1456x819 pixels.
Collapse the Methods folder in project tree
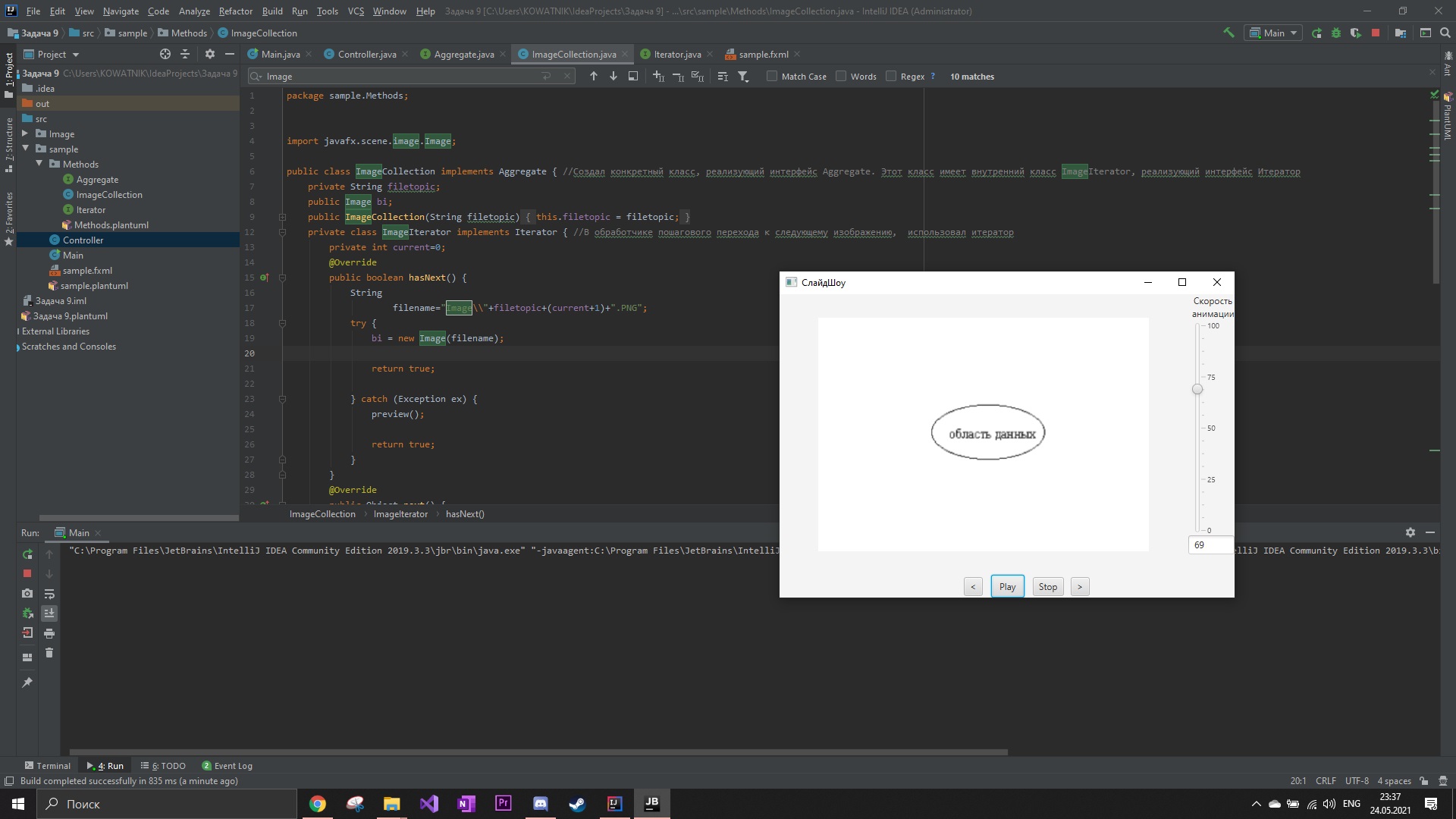pos(39,164)
